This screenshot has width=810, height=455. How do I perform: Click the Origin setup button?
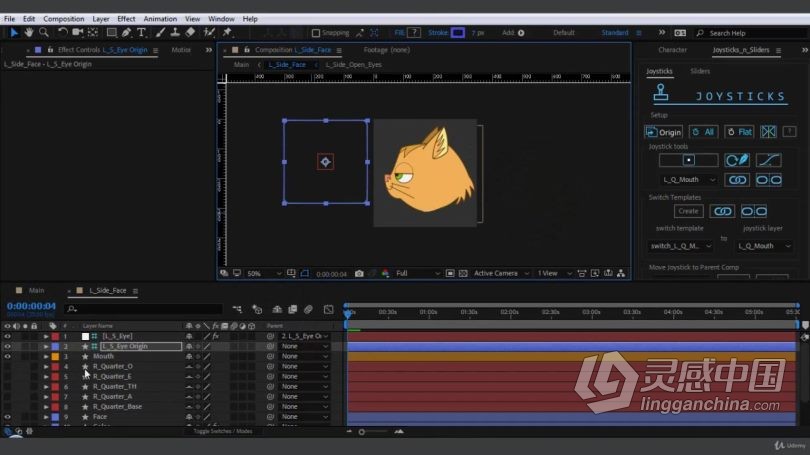[x=663, y=132]
